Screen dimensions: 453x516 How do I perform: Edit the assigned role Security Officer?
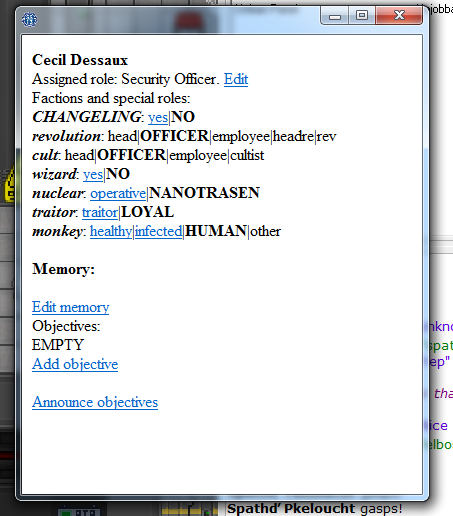point(236,79)
